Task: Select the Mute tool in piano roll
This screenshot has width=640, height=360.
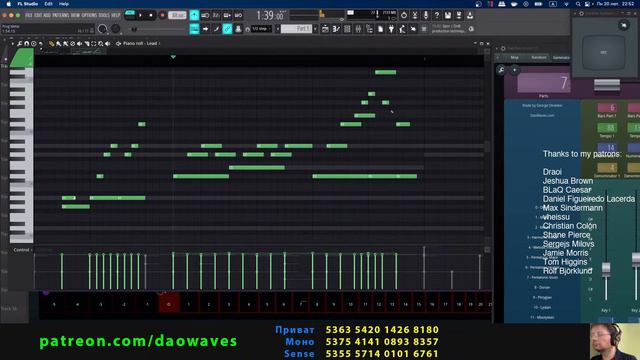Action: click(x=79, y=43)
